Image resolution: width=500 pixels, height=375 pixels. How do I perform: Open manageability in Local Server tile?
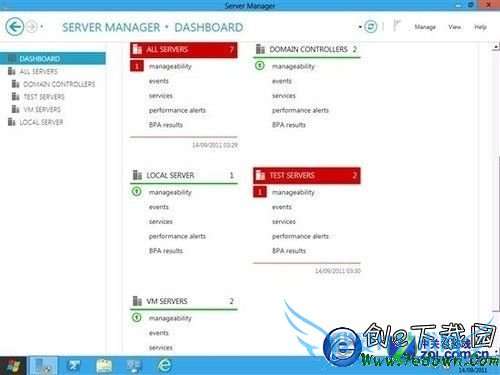170,192
